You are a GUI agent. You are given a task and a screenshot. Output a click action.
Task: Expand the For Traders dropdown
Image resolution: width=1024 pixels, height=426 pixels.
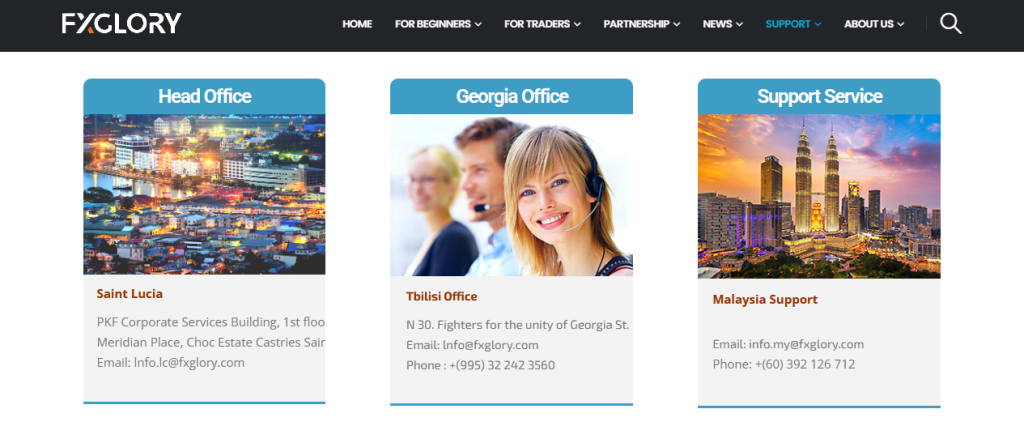(542, 24)
